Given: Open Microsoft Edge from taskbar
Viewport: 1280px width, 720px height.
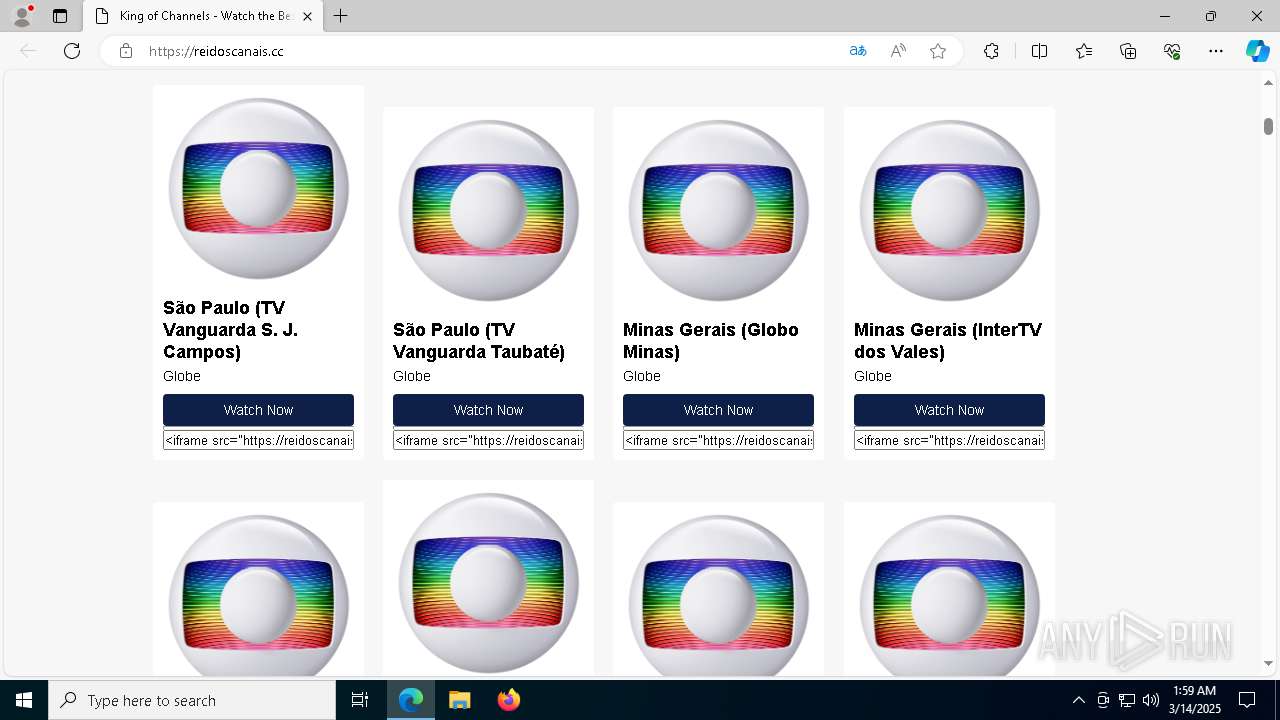Looking at the screenshot, I should coord(411,700).
